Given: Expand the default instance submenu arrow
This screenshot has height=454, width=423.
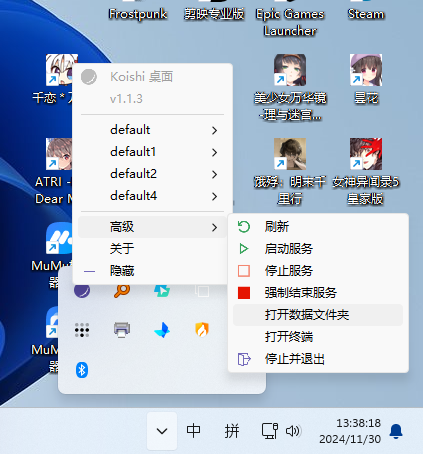Looking at the screenshot, I should 214,130.
